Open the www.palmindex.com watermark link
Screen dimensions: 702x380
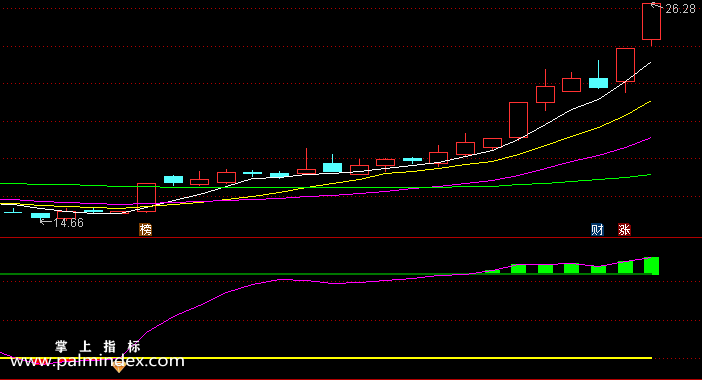pos(98,361)
